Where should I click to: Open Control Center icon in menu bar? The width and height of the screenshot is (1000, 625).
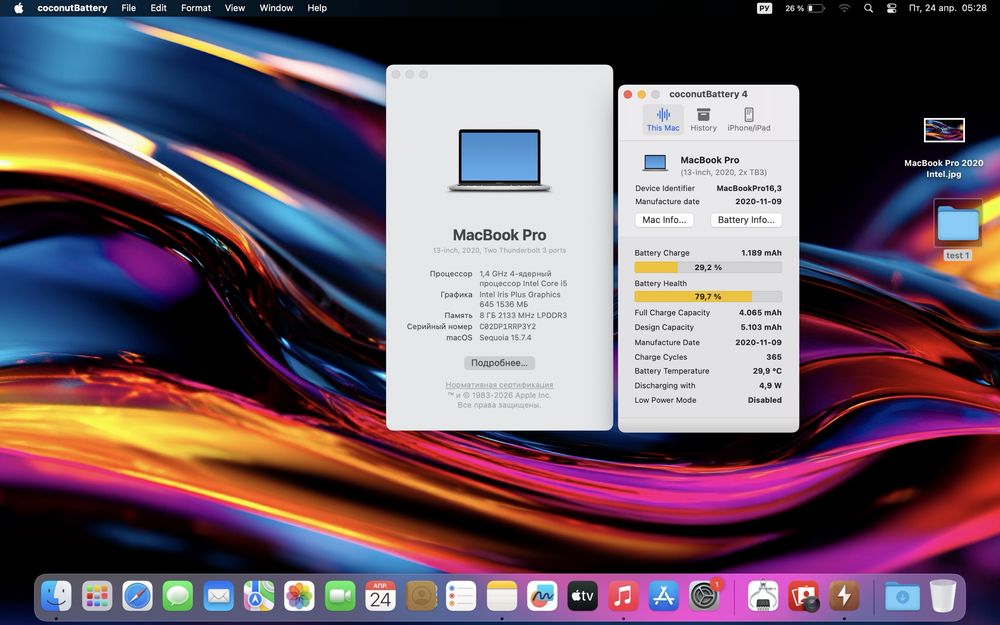[892, 8]
